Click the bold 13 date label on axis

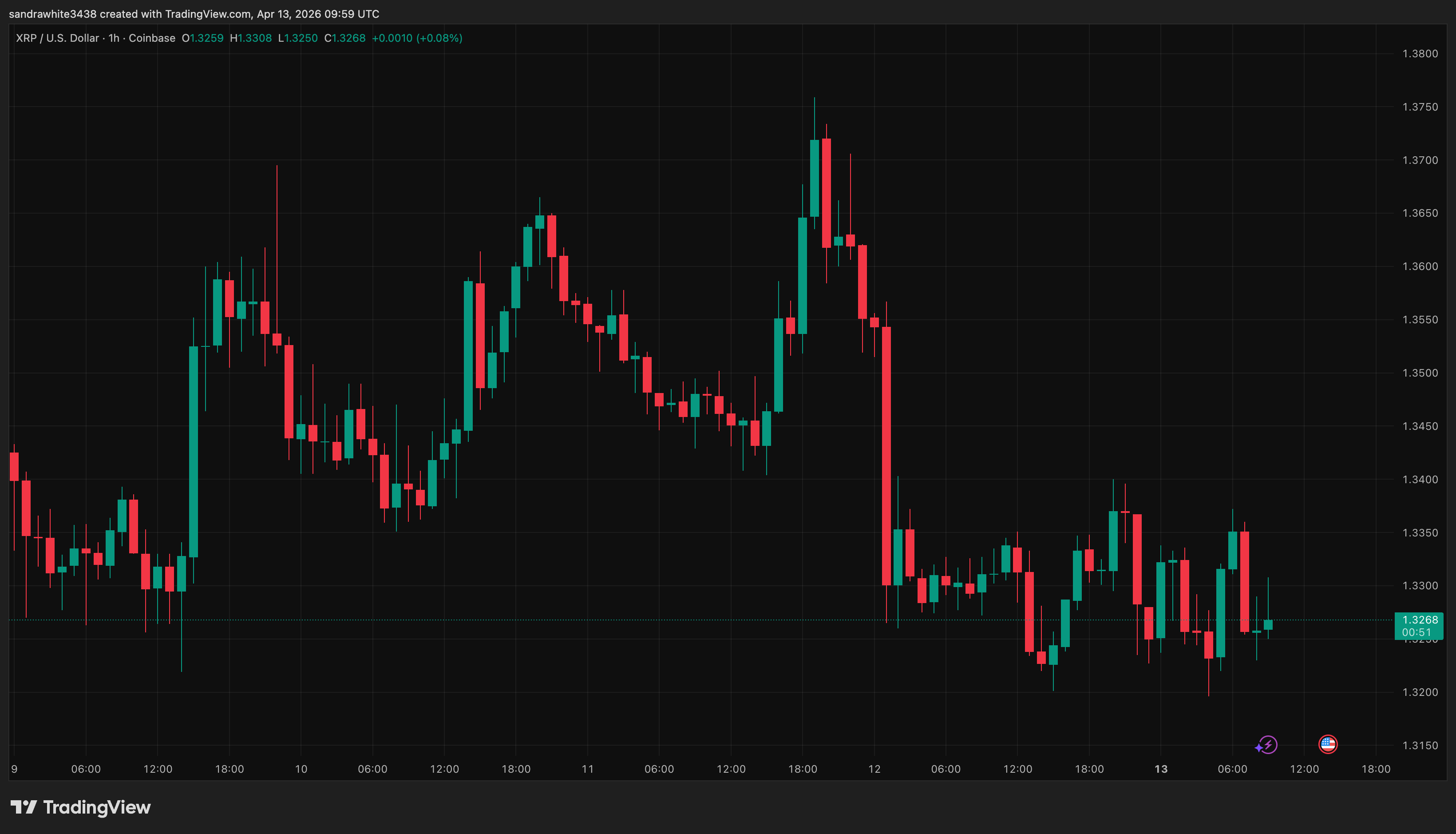(1162, 769)
